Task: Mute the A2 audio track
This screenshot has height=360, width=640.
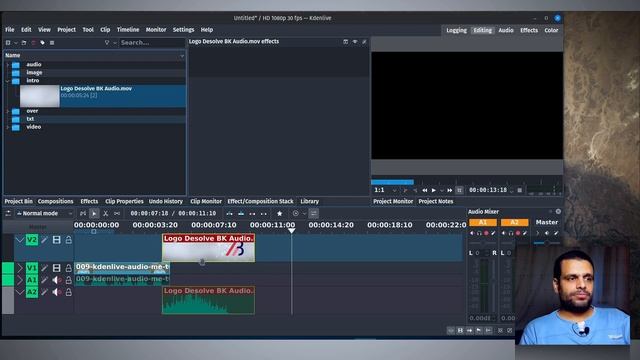Action: (57, 292)
